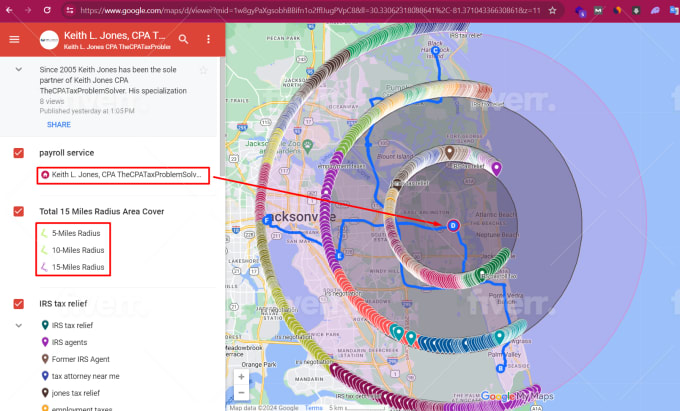Viewport: 680px width, 411px height.
Task: Bookmark page with address bar star
Action: (x=552, y=10)
